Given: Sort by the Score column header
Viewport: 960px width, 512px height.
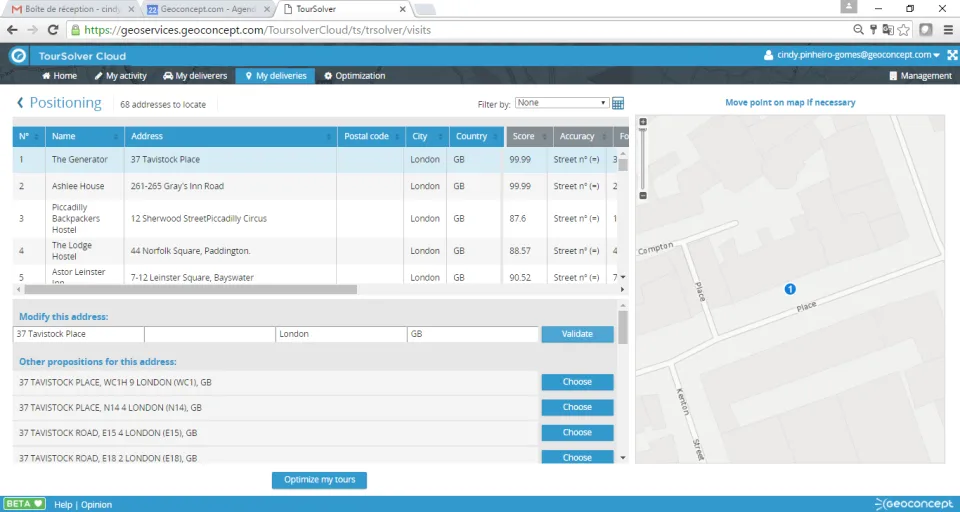Looking at the screenshot, I should 530,137.
